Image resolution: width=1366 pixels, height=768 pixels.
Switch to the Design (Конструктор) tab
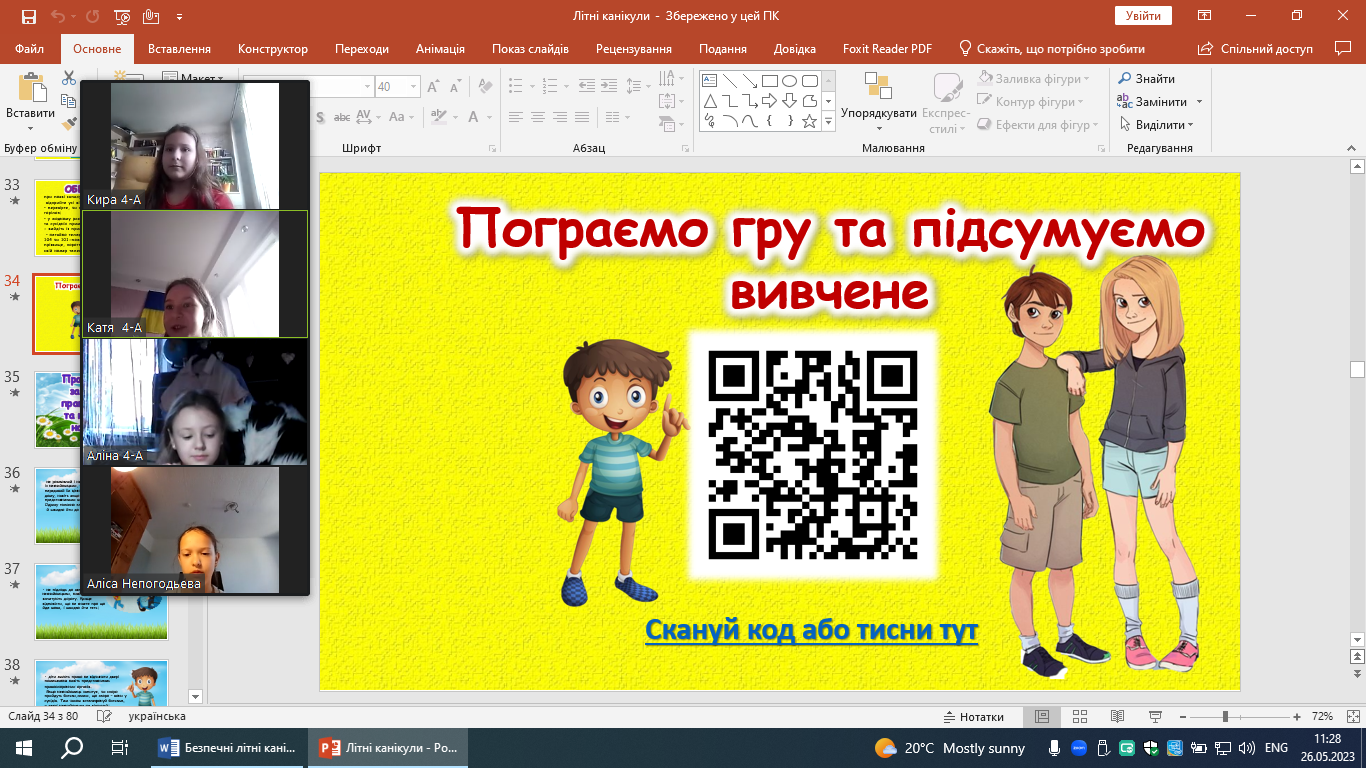pos(273,48)
